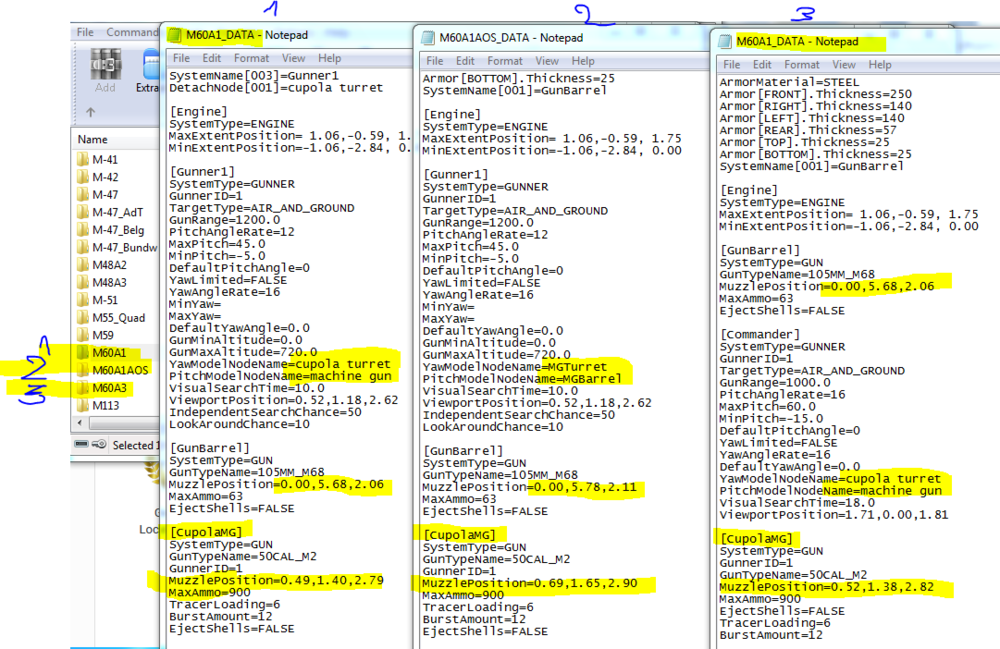Image resolution: width=1000 pixels, height=649 pixels.
Task: Click the line "ViewportPosition=1.71,0.00,1.81"
Action: click(834, 514)
